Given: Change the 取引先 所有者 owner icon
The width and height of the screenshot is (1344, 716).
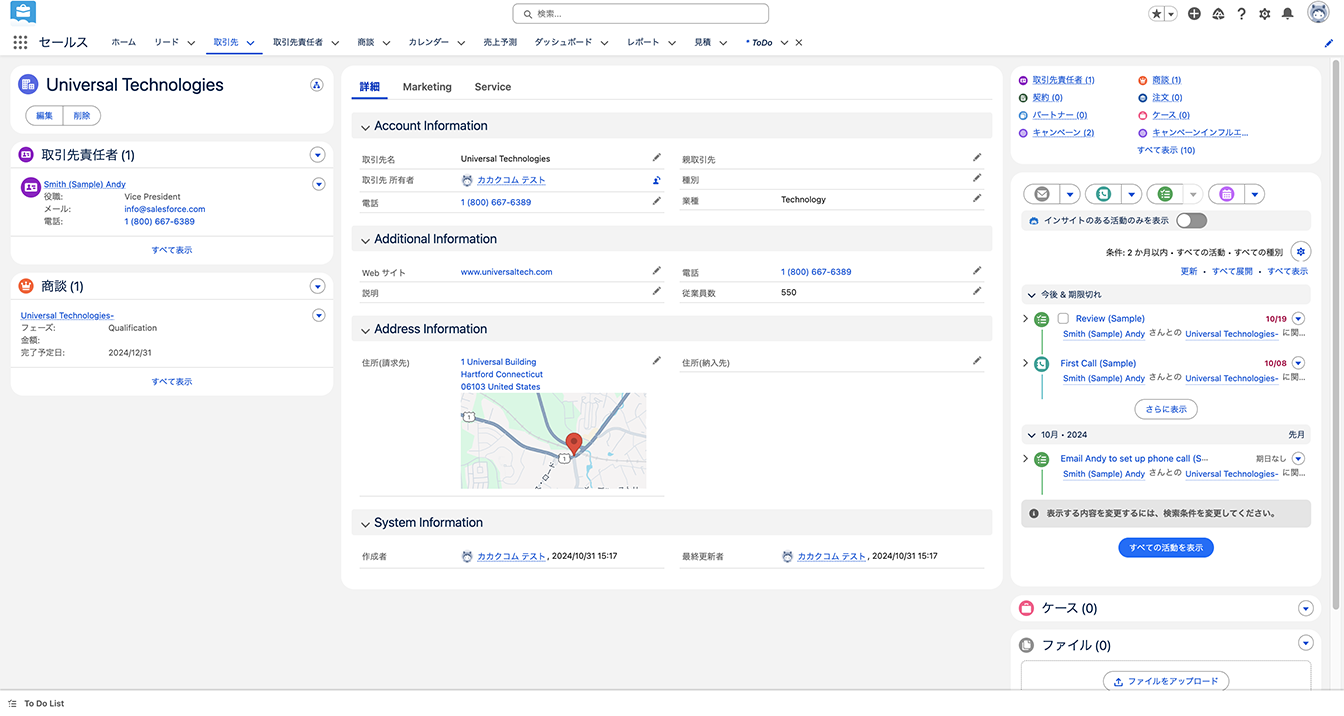Looking at the screenshot, I should (x=657, y=180).
